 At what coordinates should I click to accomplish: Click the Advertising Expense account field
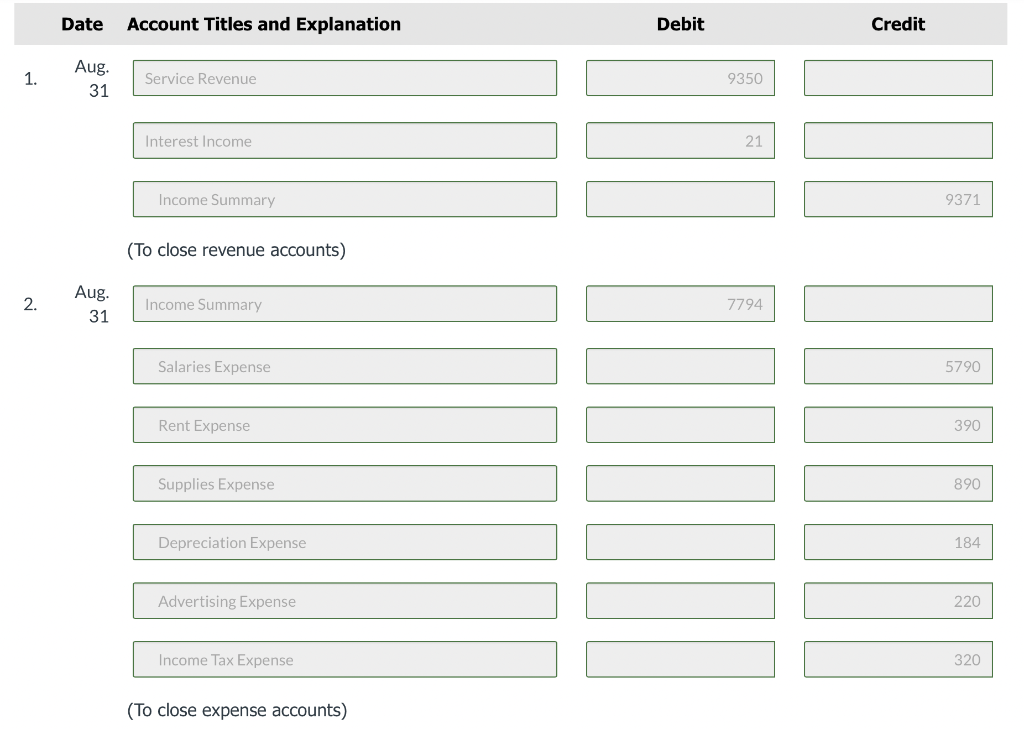point(344,602)
